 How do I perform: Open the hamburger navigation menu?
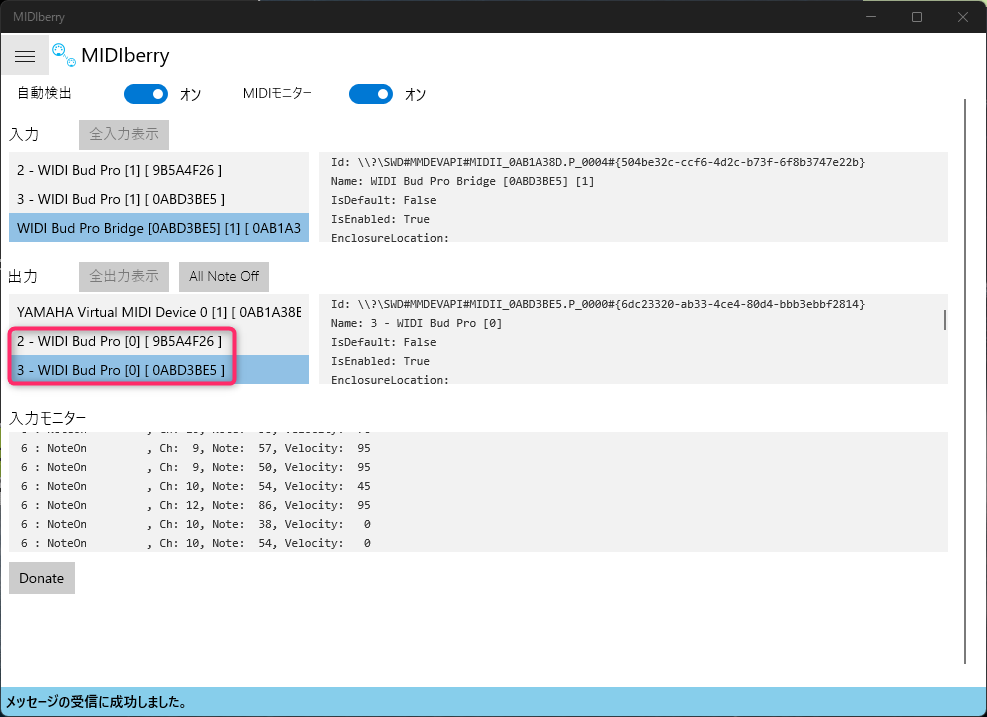[x=25, y=56]
